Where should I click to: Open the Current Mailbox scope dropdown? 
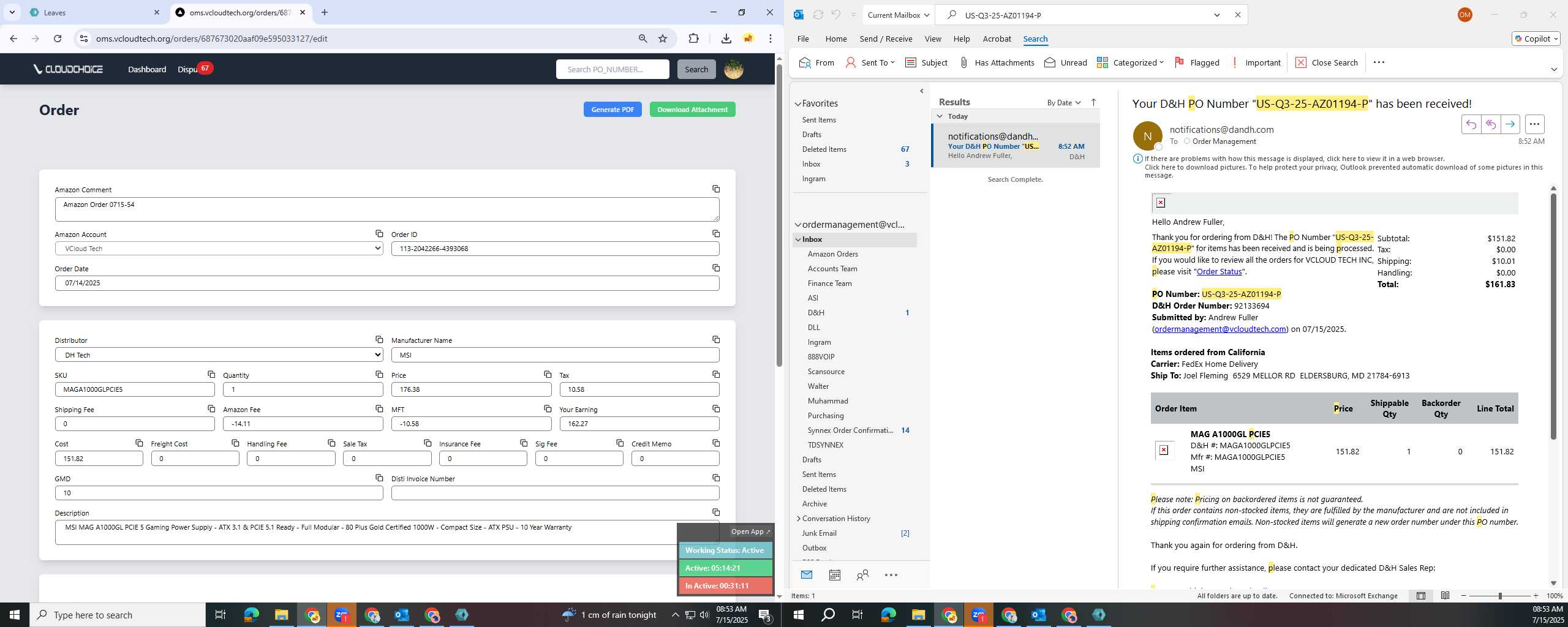click(x=899, y=15)
